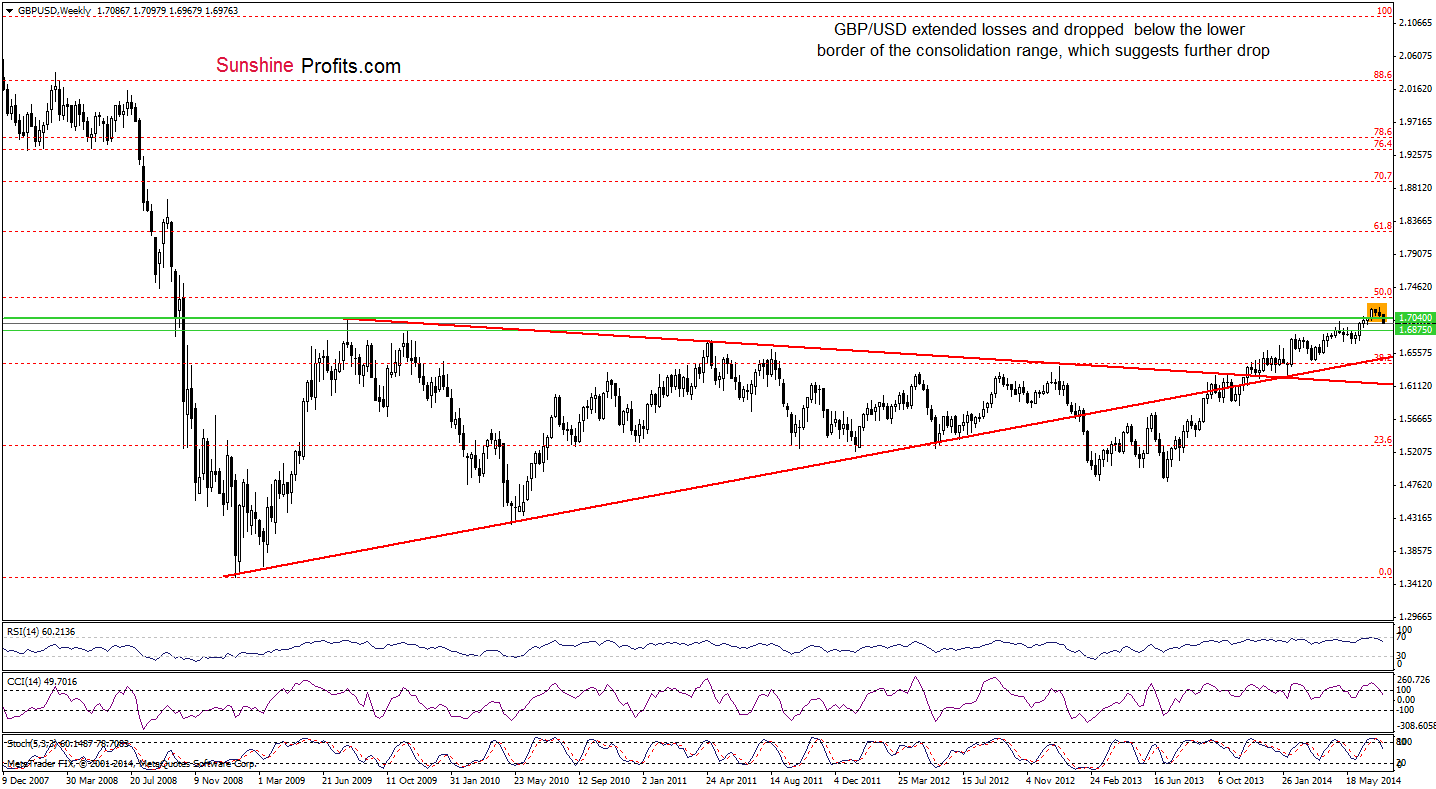Screen dimensions: 1436x789
Task: Click the 78.6 Fibonacci level label
Action: 1382,131
